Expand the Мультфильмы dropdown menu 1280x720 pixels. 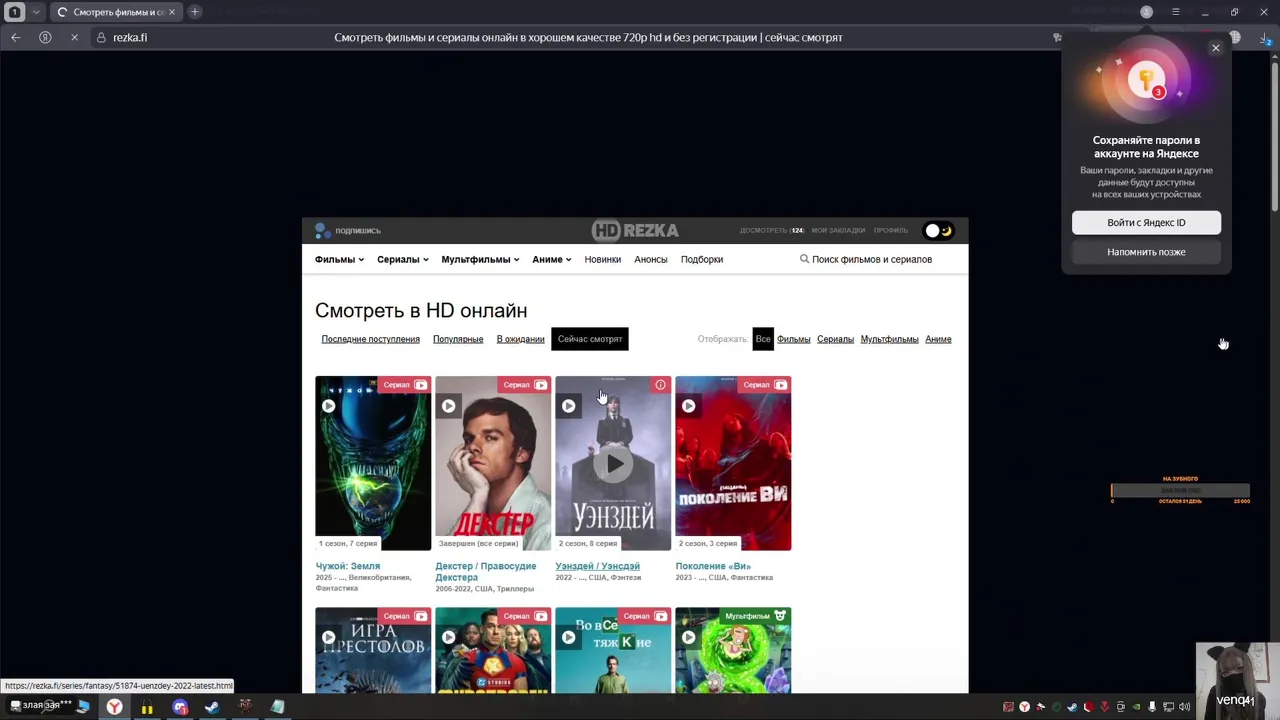(x=480, y=259)
